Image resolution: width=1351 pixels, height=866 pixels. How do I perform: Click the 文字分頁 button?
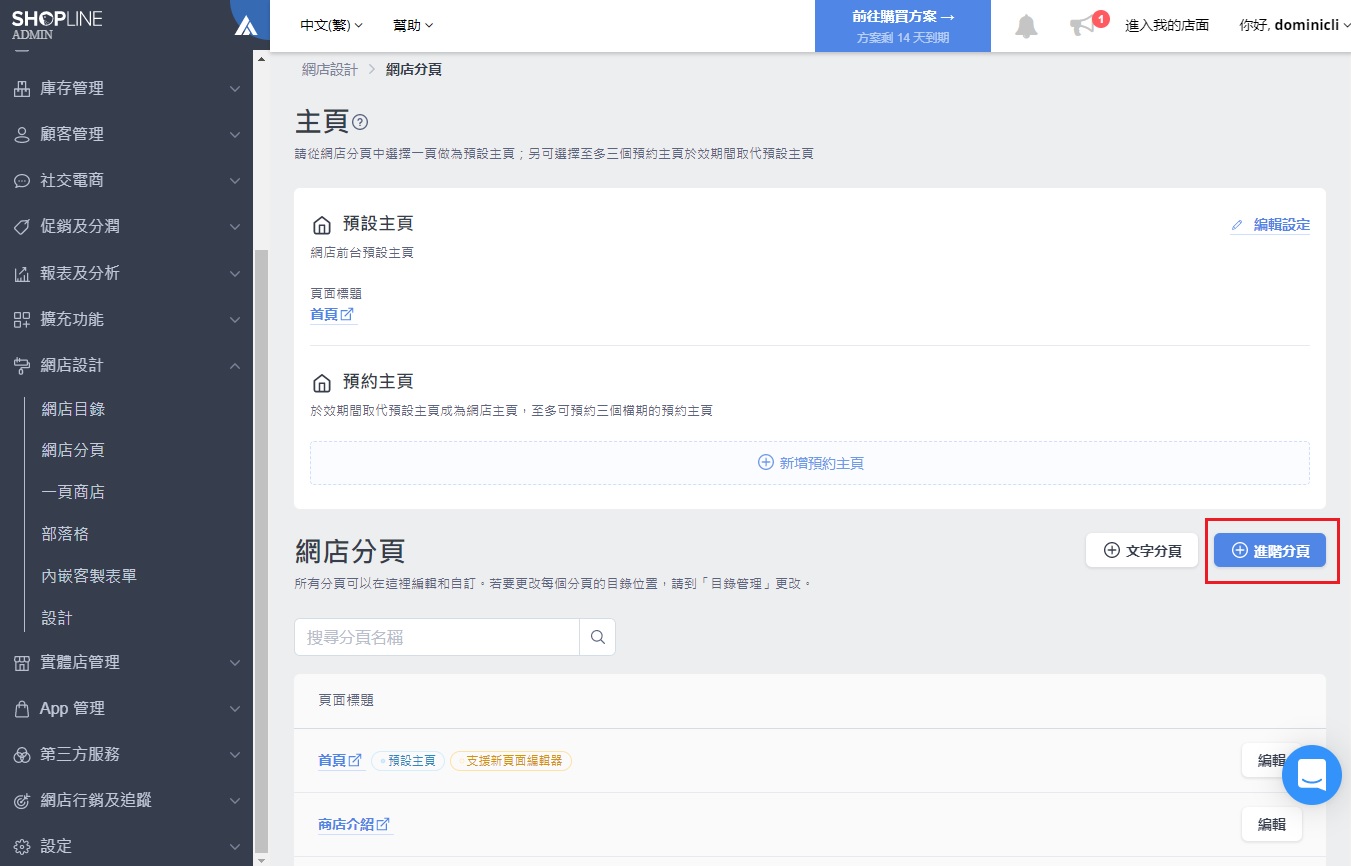click(x=1142, y=550)
